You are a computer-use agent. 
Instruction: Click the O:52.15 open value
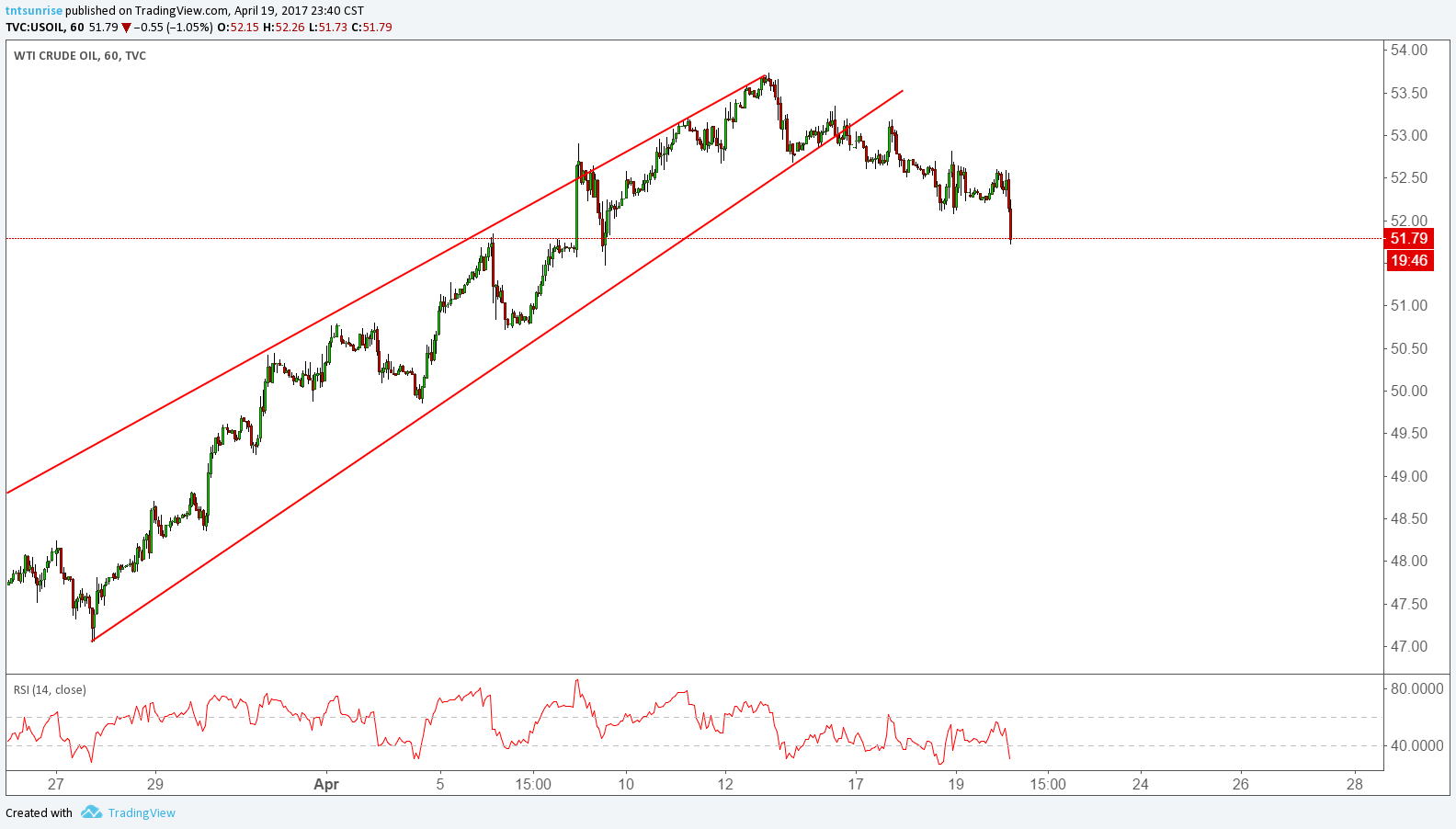pos(238,28)
